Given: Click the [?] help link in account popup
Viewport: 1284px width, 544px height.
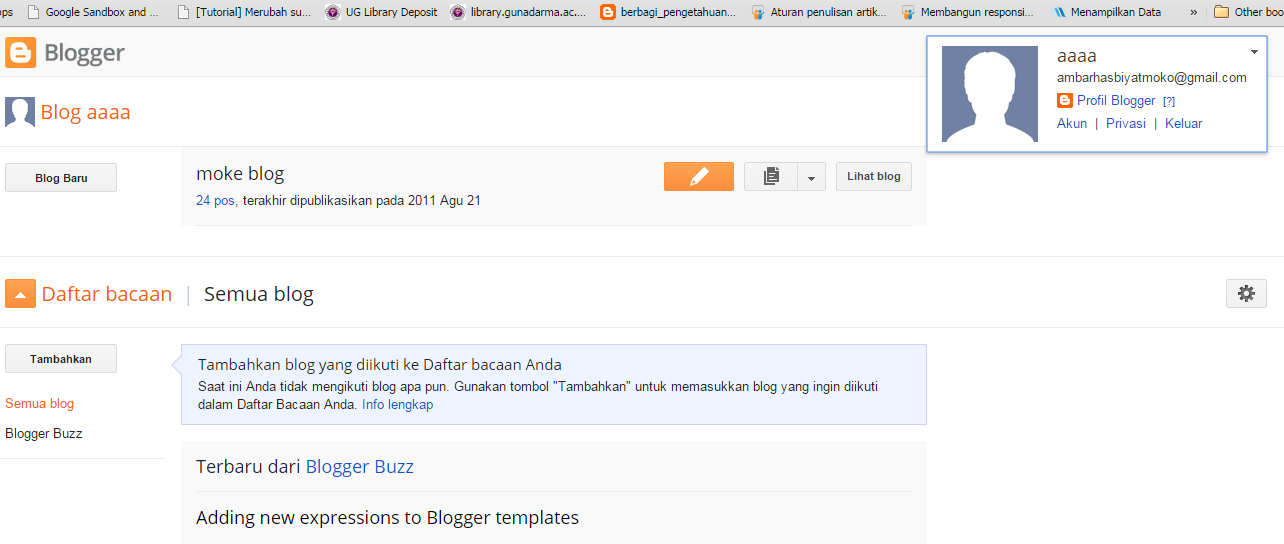Looking at the screenshot, I should pos(1169,102).
